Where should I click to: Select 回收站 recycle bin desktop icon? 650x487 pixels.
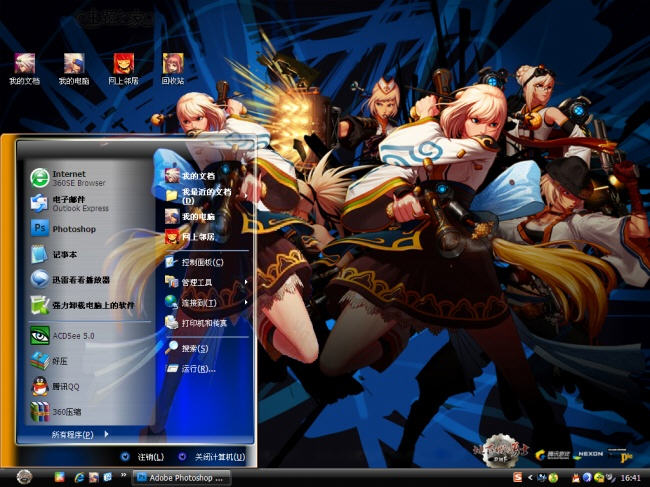click(173, 69)
